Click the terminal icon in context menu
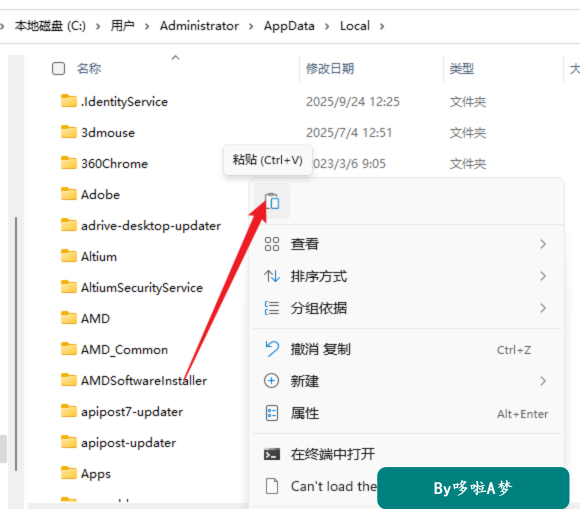Screen dimensions: 580x509 pyautogui.click(x=272, y=454)
